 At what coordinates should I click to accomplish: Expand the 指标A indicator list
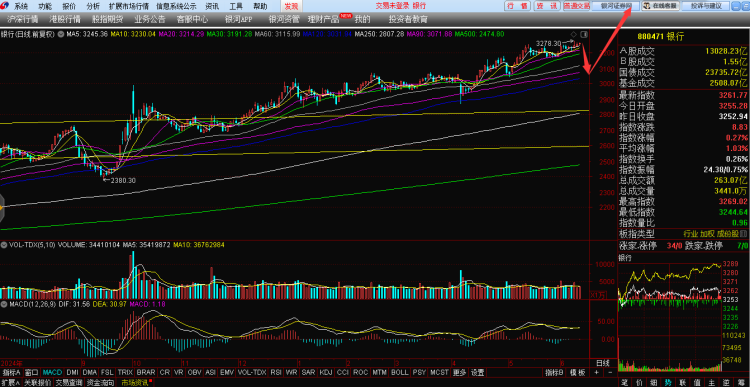click(x=11, y=372)
